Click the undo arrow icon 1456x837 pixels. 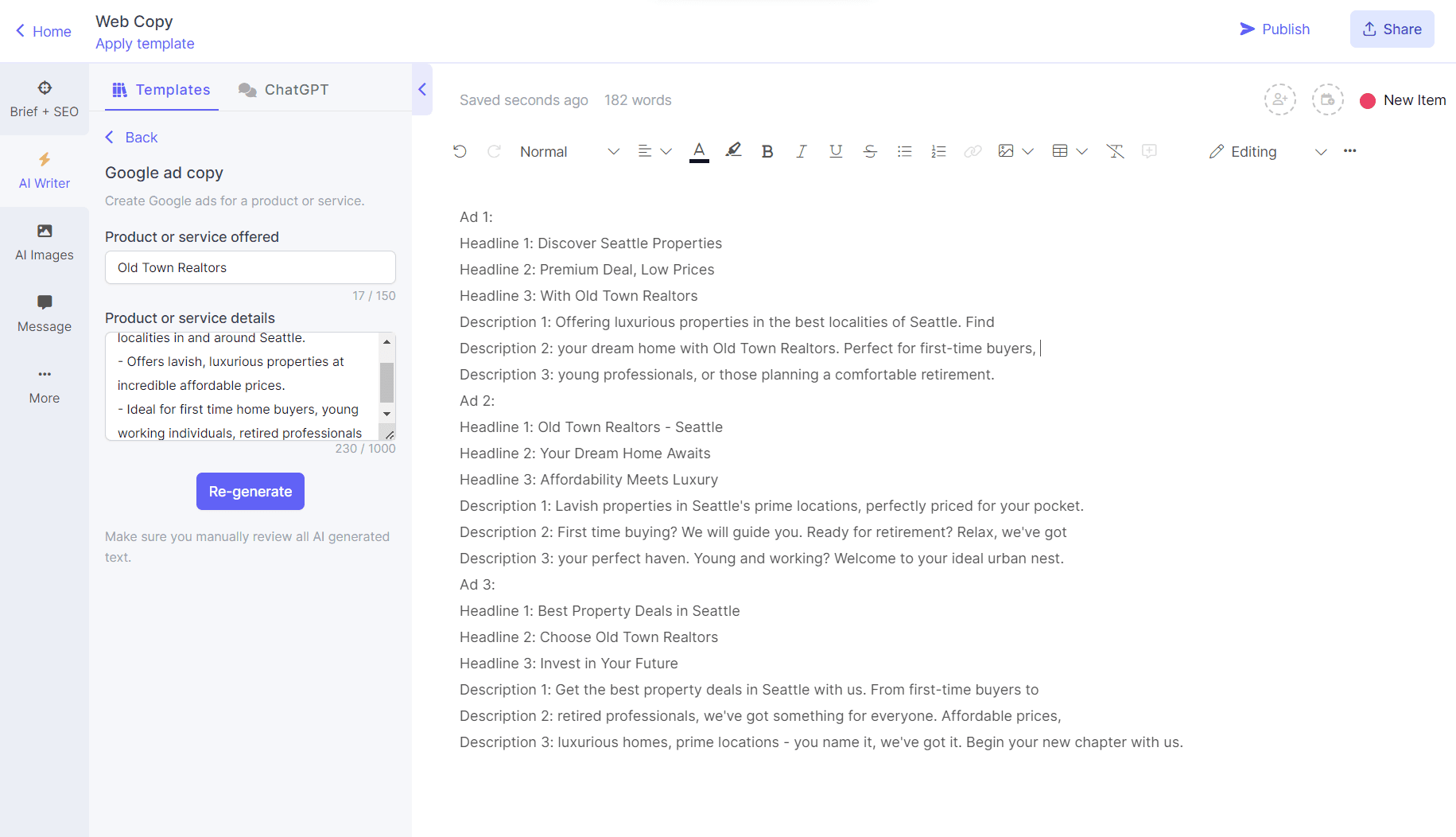[x=460, y=151]
